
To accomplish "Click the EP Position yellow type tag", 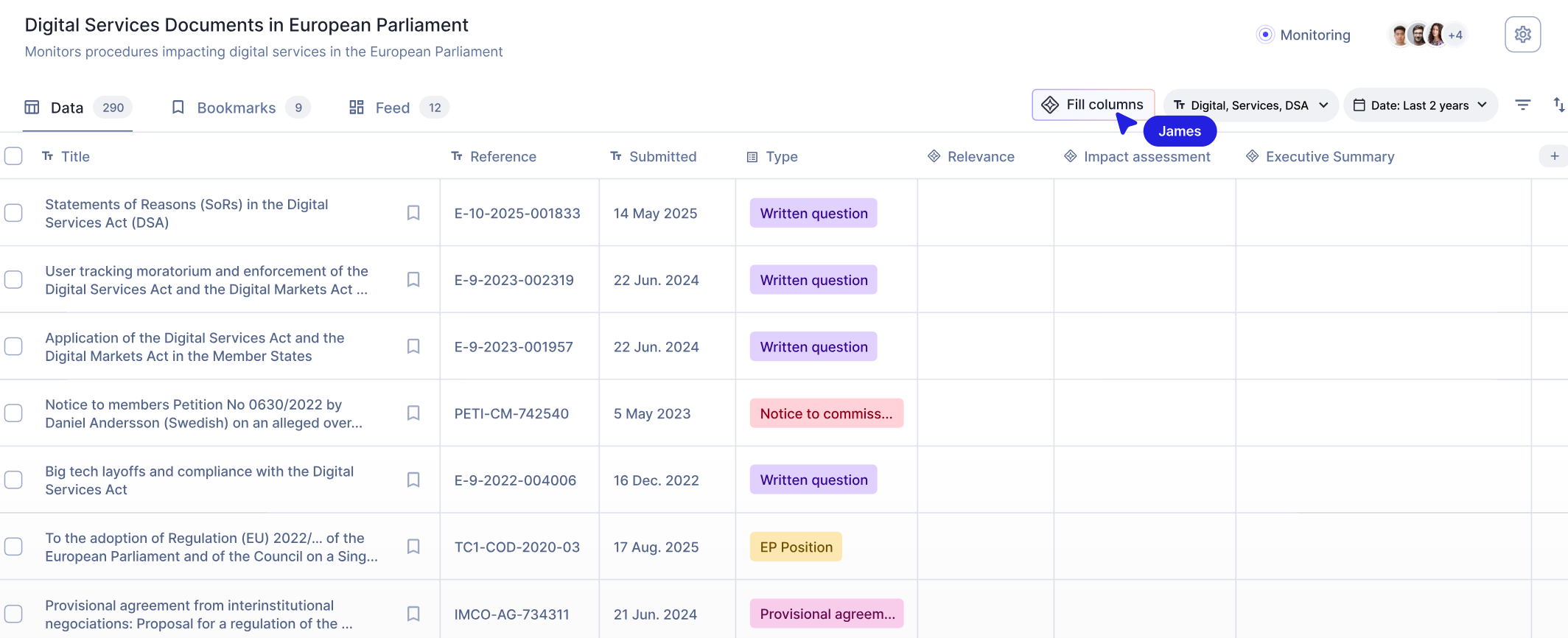I will point(796,547).
